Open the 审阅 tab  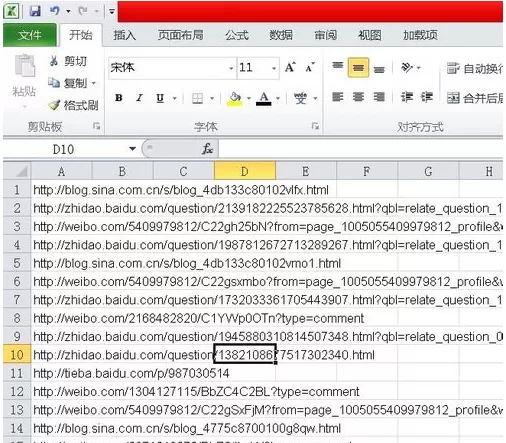pyautogui.click(x=325, y=35)
